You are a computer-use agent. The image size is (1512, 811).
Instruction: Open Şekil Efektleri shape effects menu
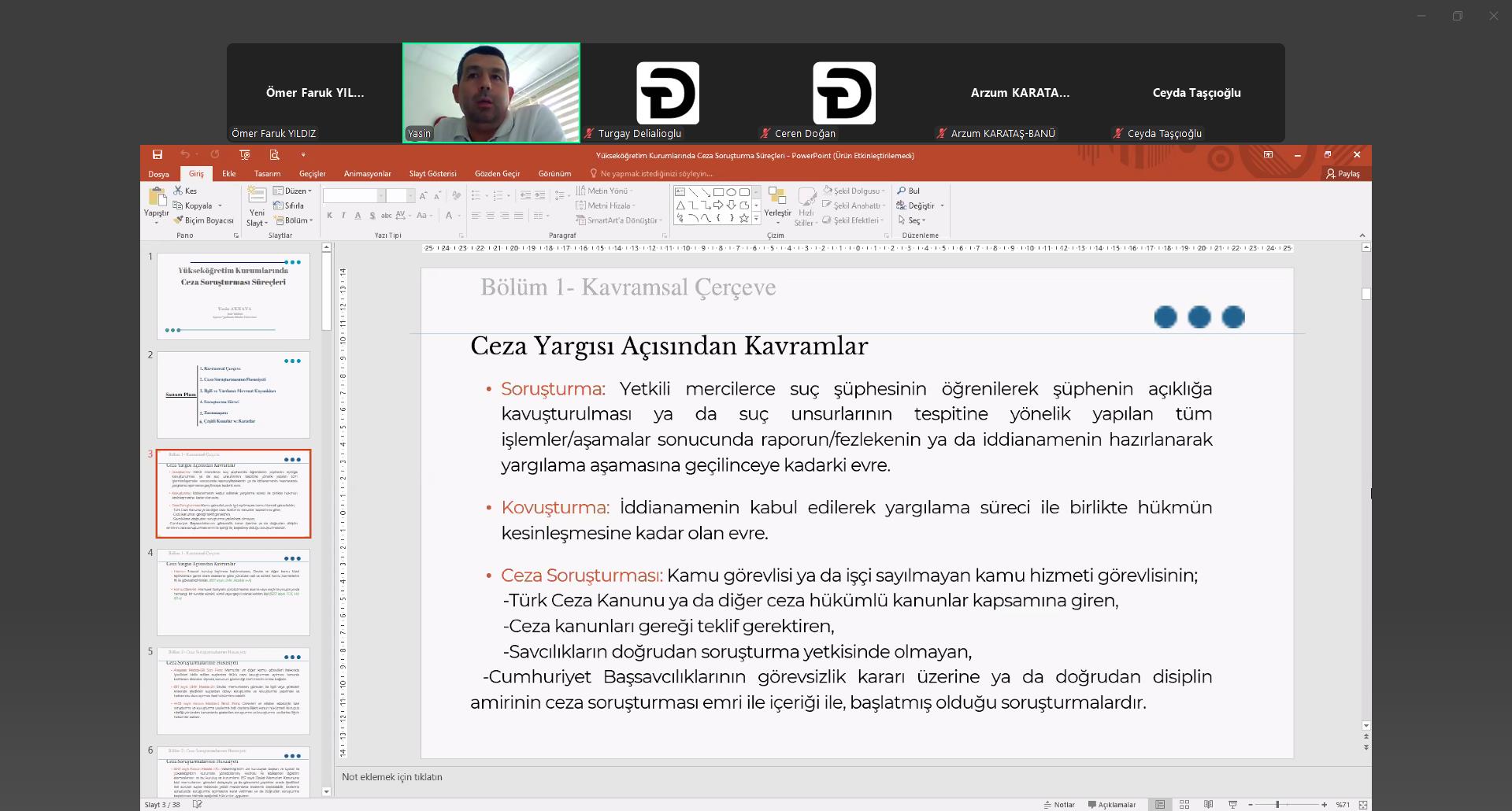coord(854,220)
